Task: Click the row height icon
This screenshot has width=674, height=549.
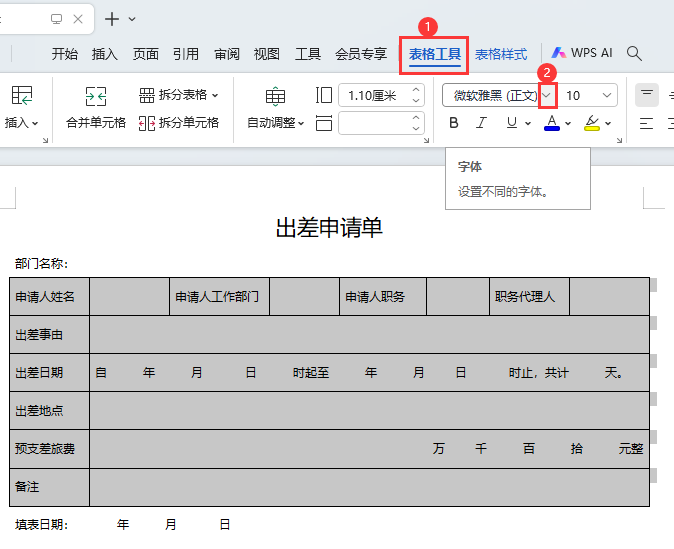Action: click(324, 95)
